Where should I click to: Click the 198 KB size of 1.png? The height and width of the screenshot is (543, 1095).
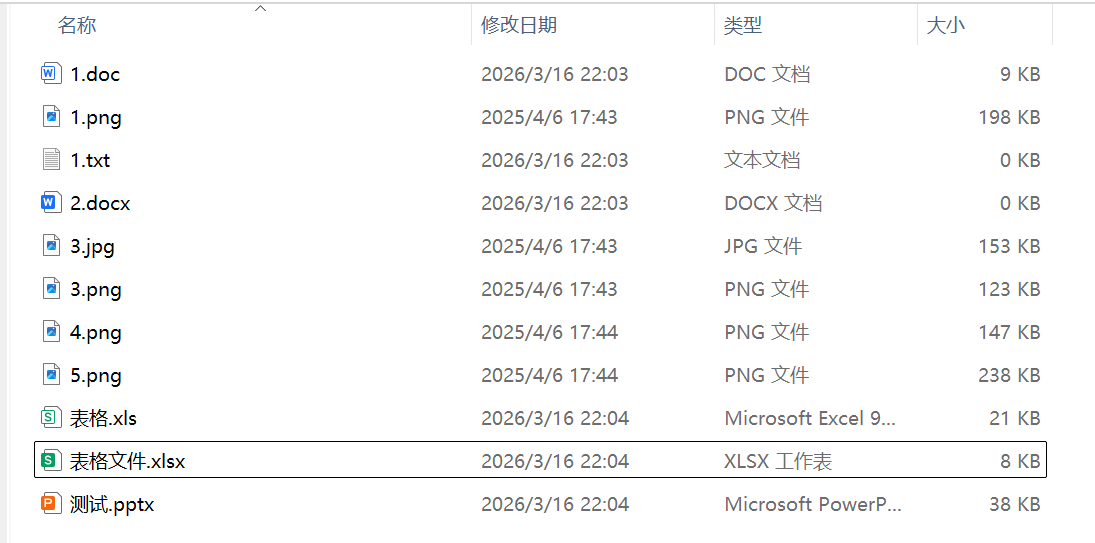(1008, 117)
